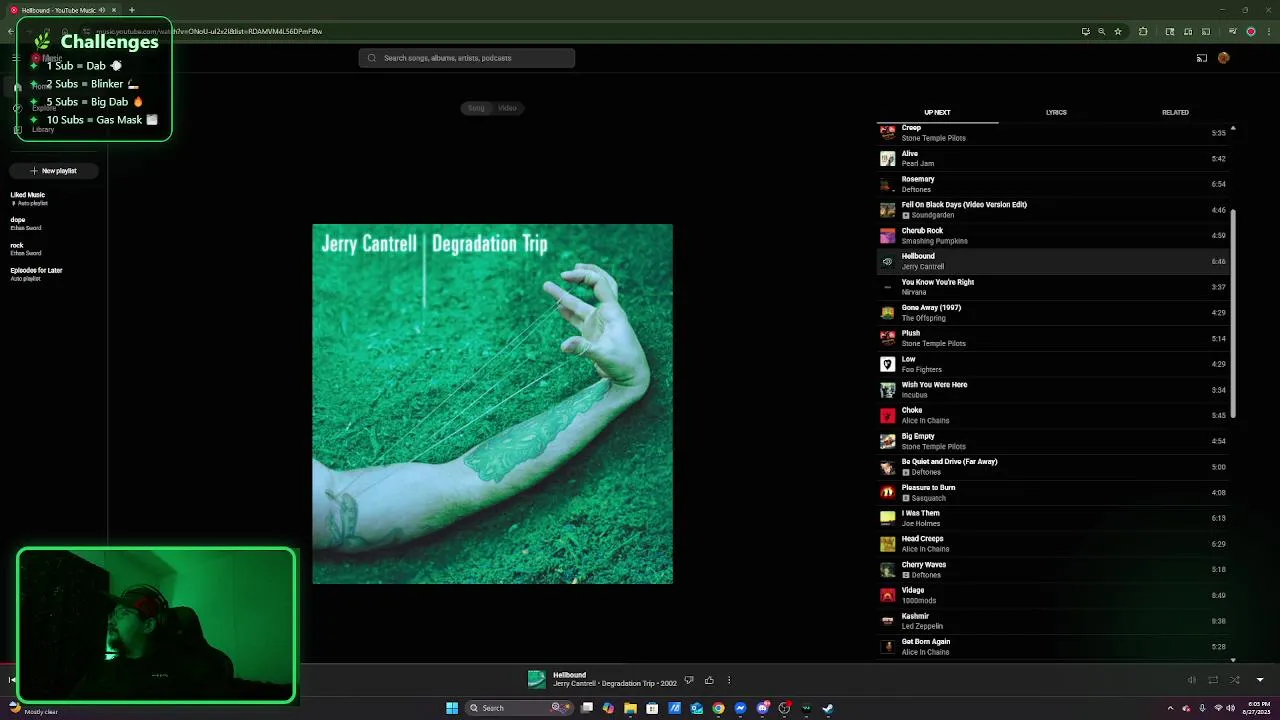Open more options menu in player bar
Viewport: 1280px width, 720px height.
[x=729, y=680]
